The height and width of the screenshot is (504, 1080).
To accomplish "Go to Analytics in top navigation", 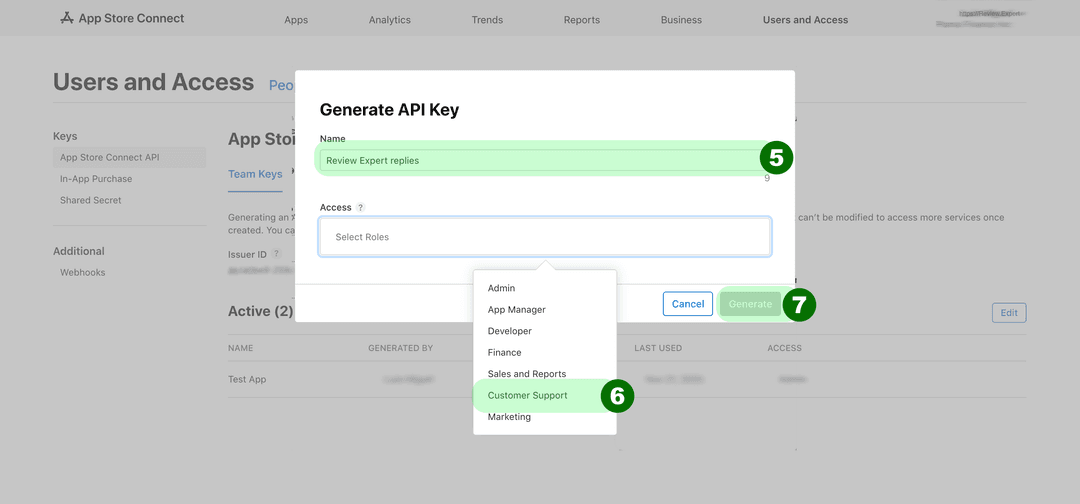I will pos(390,20).
